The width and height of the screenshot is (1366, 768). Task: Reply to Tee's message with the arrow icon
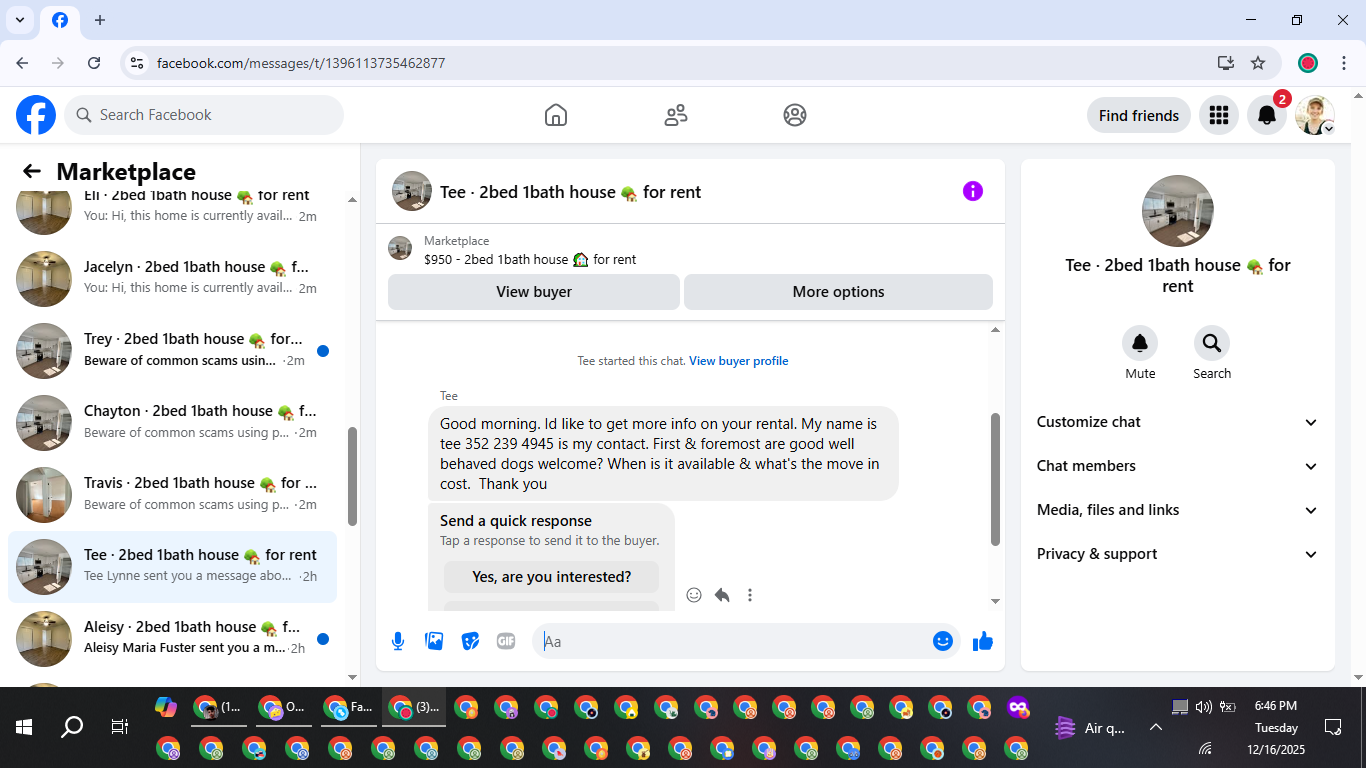coord(722,595)
